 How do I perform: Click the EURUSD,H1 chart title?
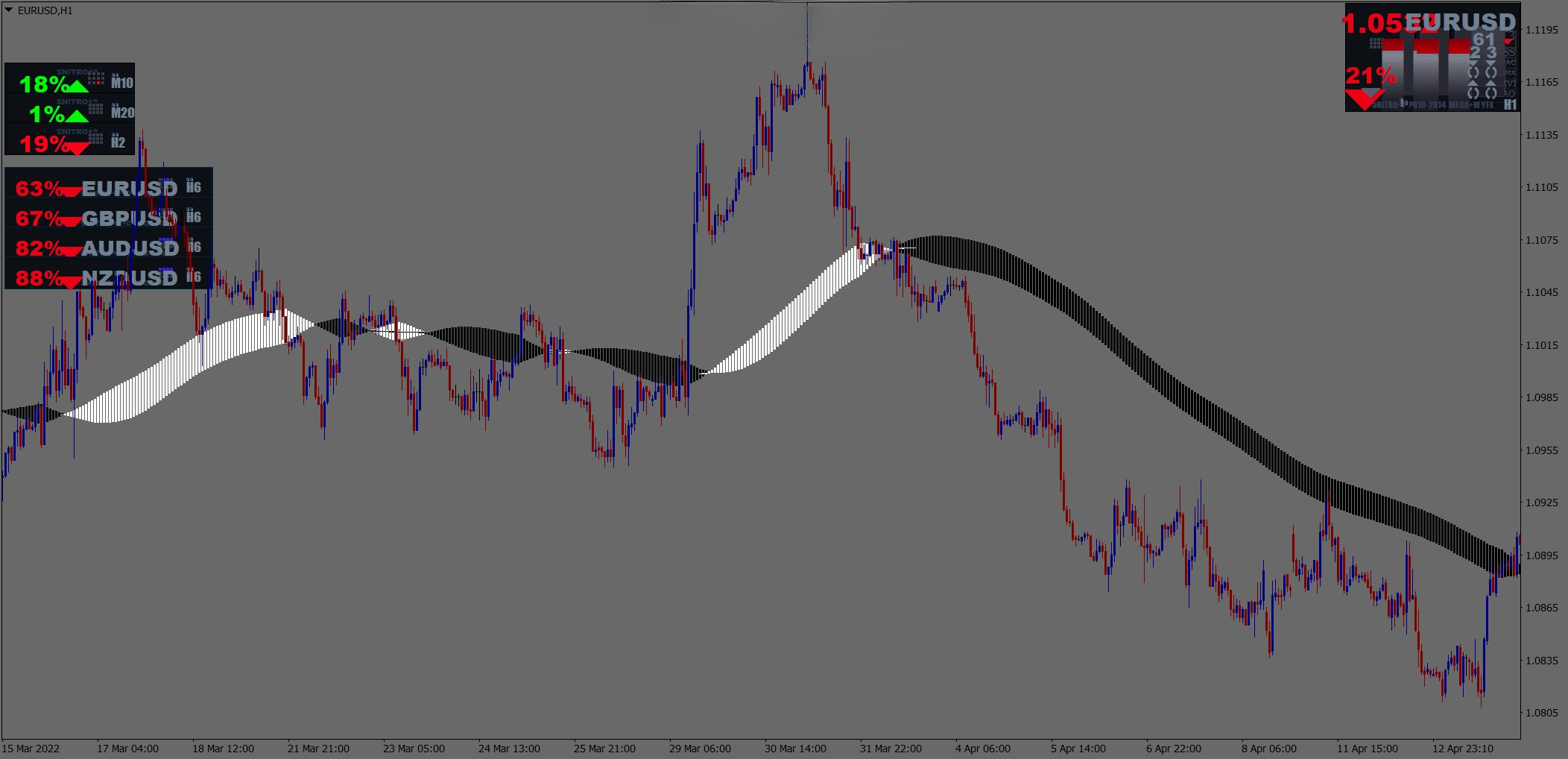45,10
